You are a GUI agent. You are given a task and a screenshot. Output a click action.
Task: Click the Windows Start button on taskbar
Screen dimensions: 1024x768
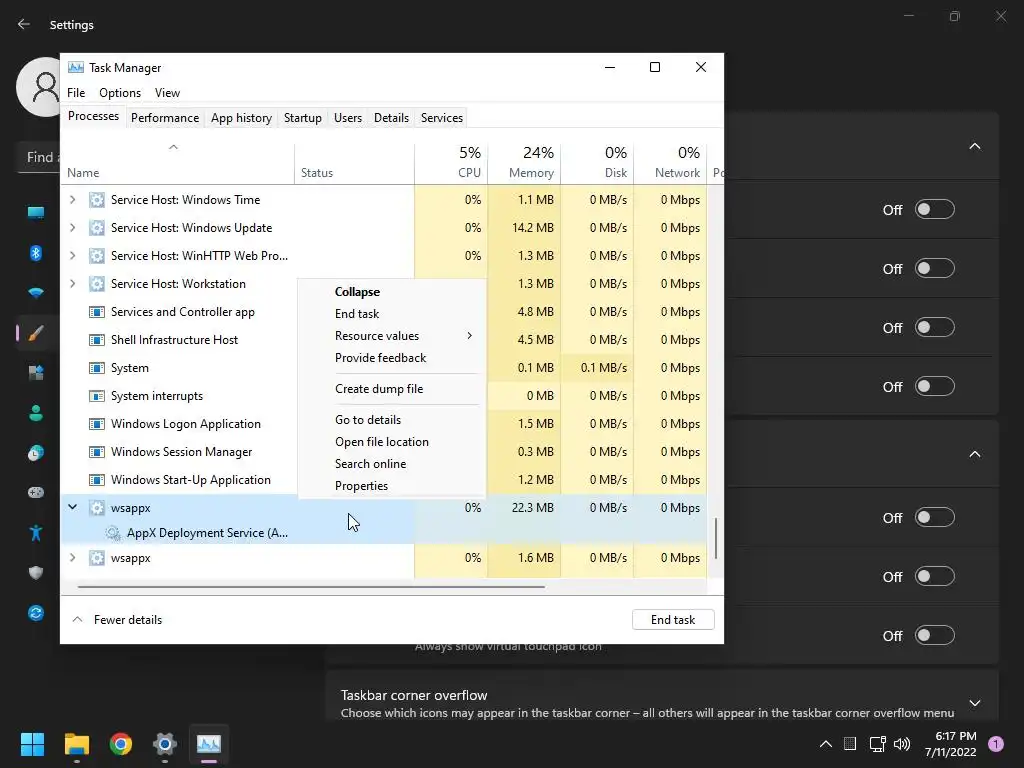tap(32, 744)
